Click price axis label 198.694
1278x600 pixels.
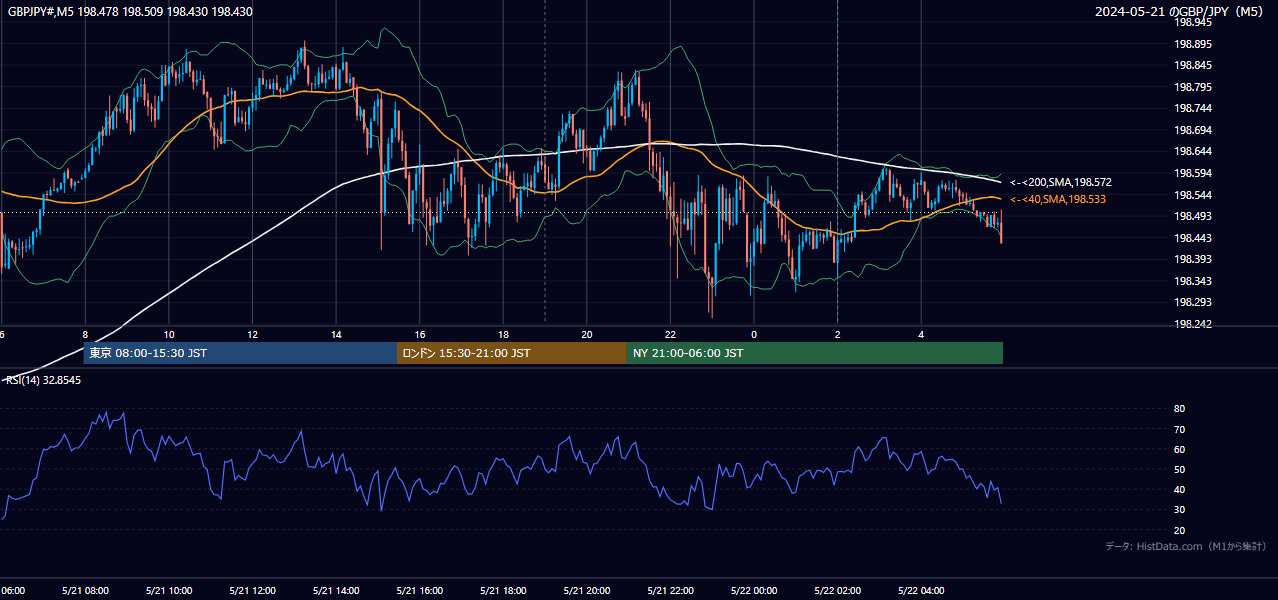point(1192,130)
